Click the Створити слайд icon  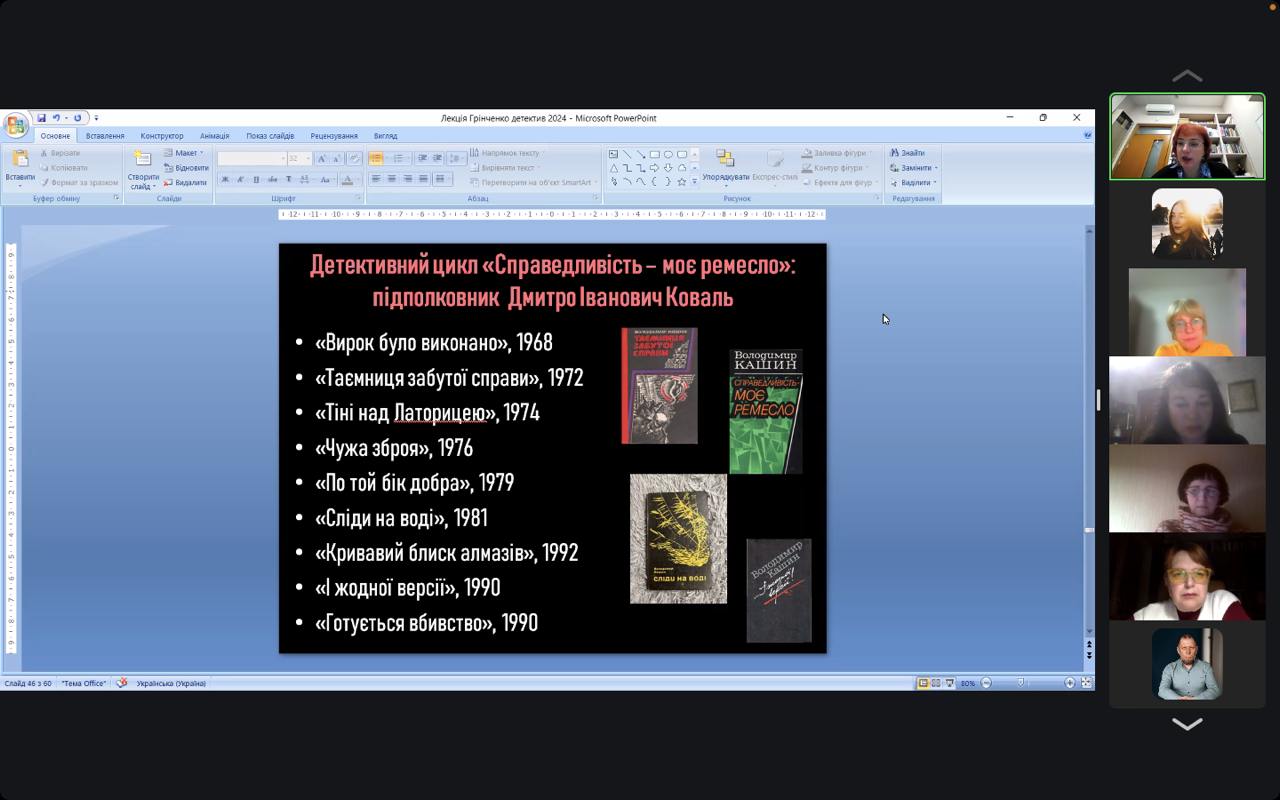[143, 160]
